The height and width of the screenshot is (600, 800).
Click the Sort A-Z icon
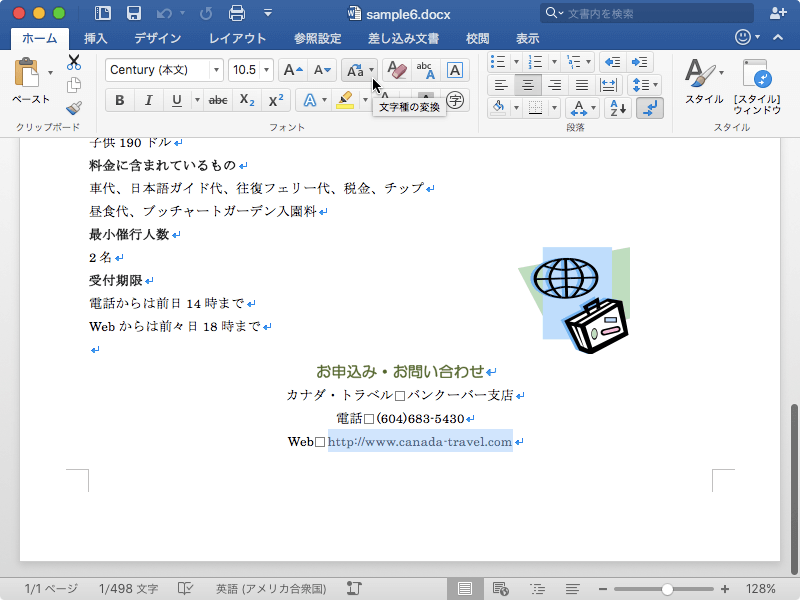tap(618, 108)
